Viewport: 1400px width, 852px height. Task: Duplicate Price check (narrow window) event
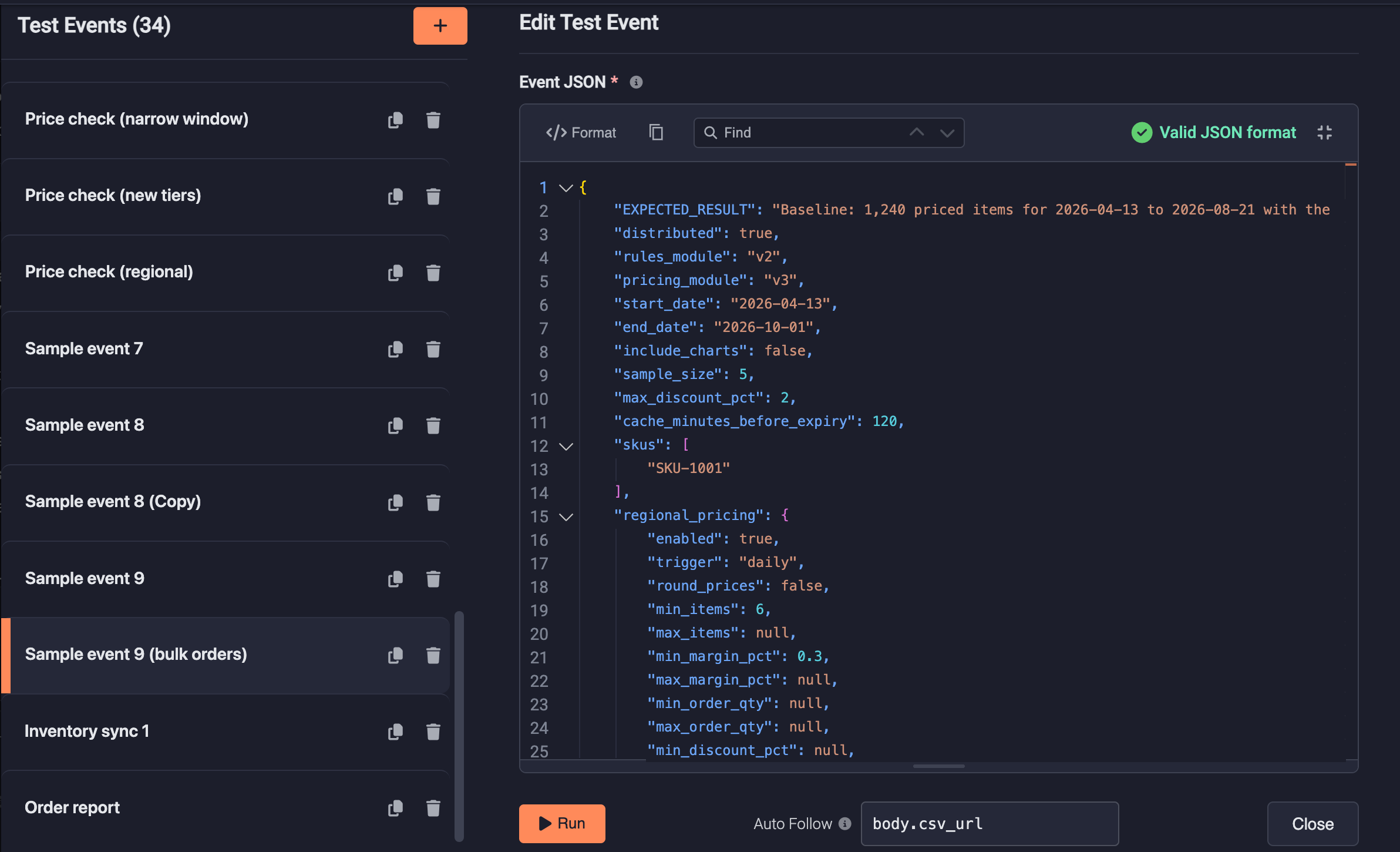pyautogui.click(x=395, y=120)
